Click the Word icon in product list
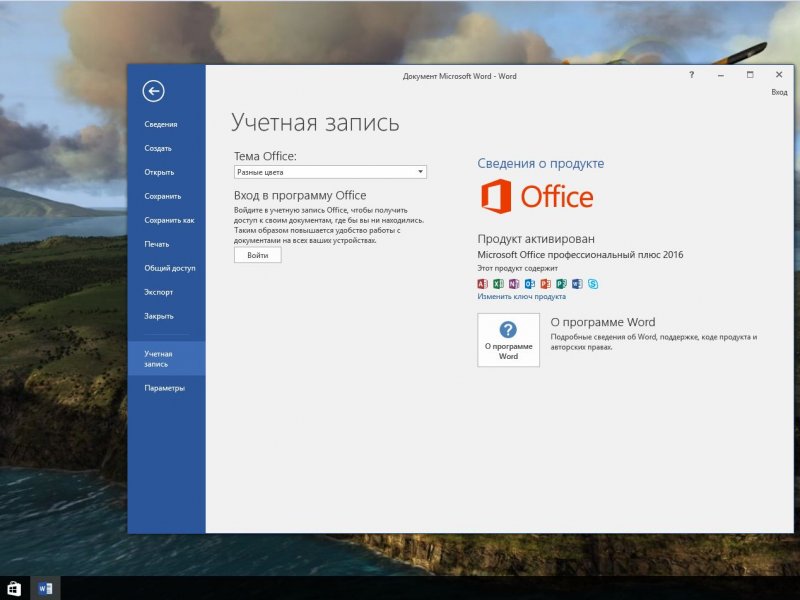 point(577,284)
